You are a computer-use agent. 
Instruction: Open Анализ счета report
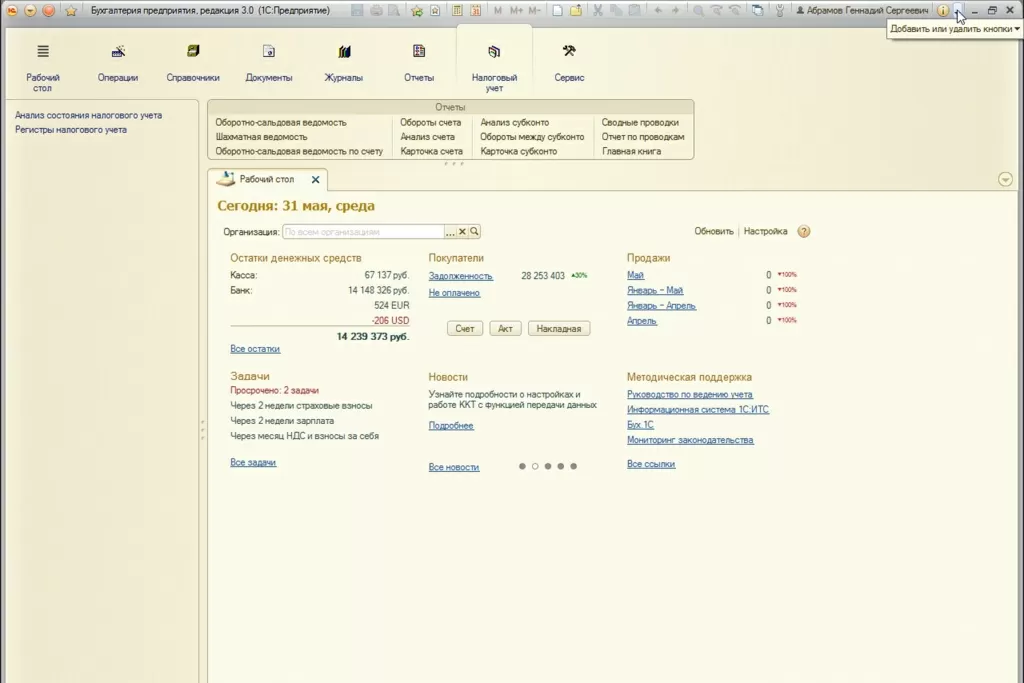pos(427,136)
